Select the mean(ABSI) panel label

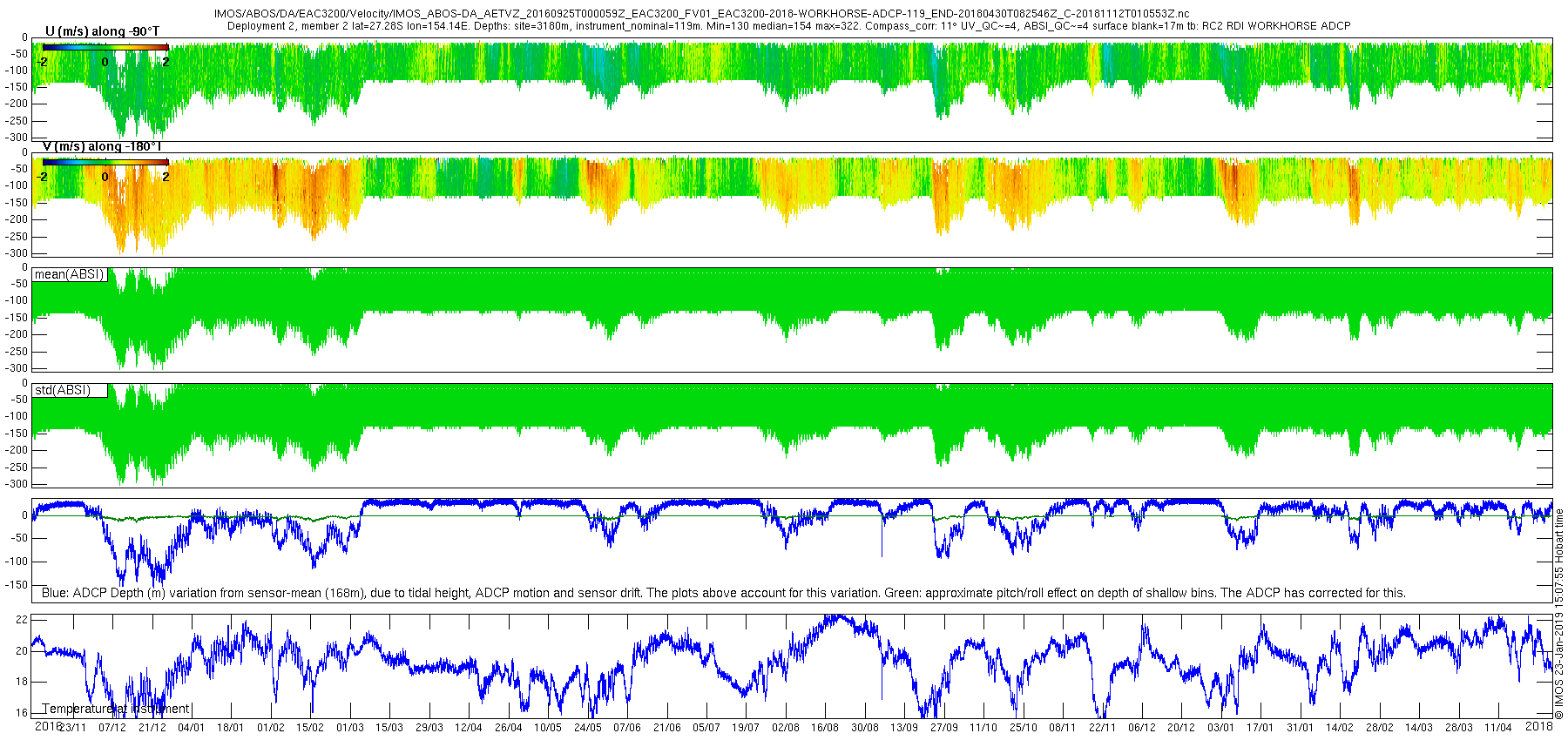pyautogui.click(x=70, y=274)
